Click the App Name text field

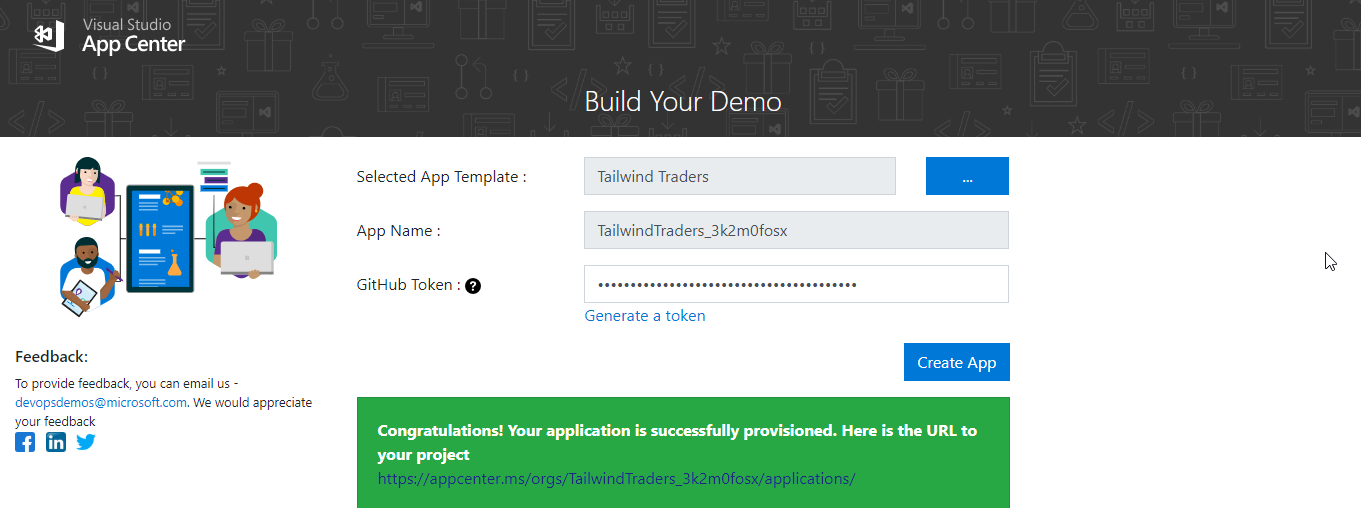coord(796,230)
